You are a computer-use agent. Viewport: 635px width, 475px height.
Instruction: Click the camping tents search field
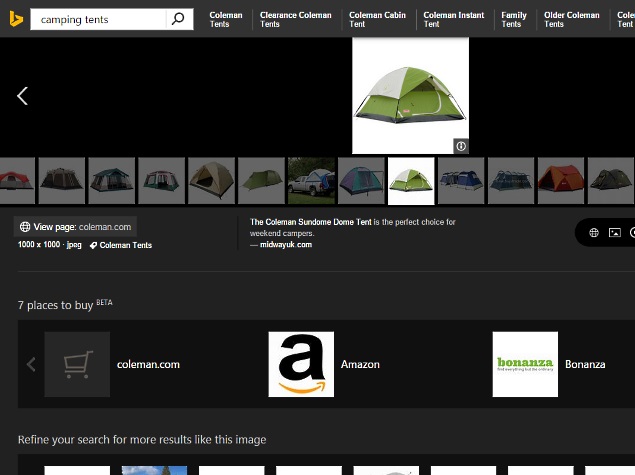[x=98, y=19]
